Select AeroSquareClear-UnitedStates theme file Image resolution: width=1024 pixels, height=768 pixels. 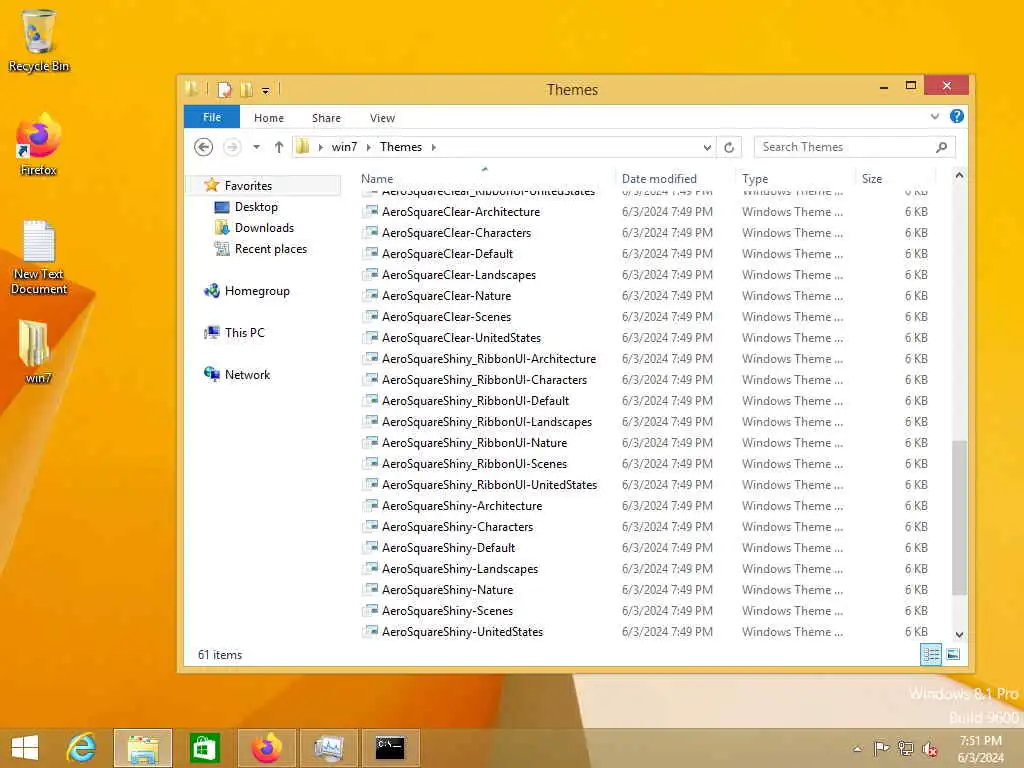(461, 338)
